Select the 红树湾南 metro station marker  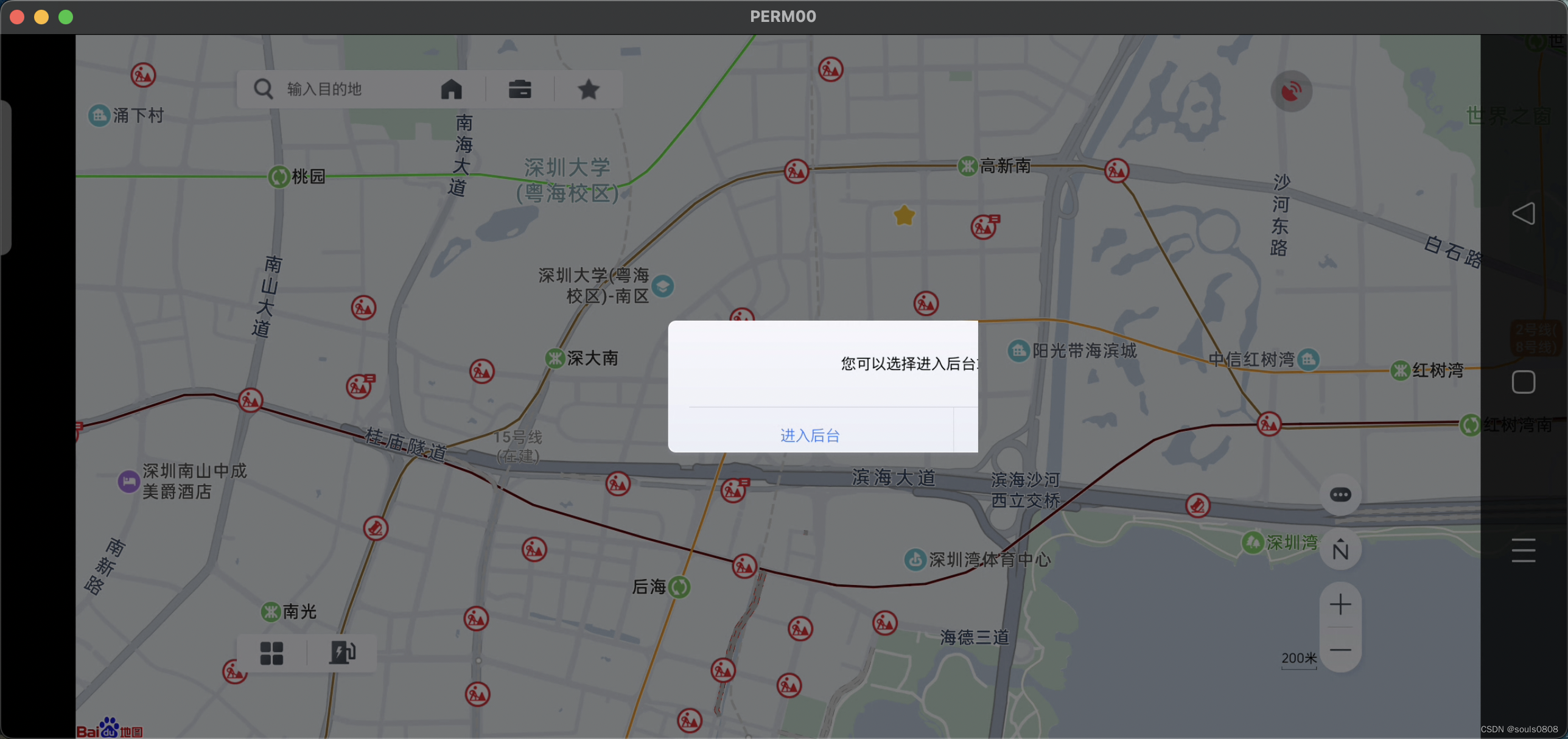[x=1470, y=424]
